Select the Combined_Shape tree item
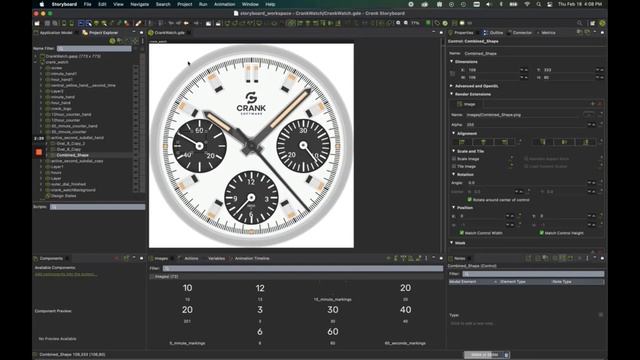The width and height of the screenshot is (640, 360). pyautogui.click(x=73, y=155)
